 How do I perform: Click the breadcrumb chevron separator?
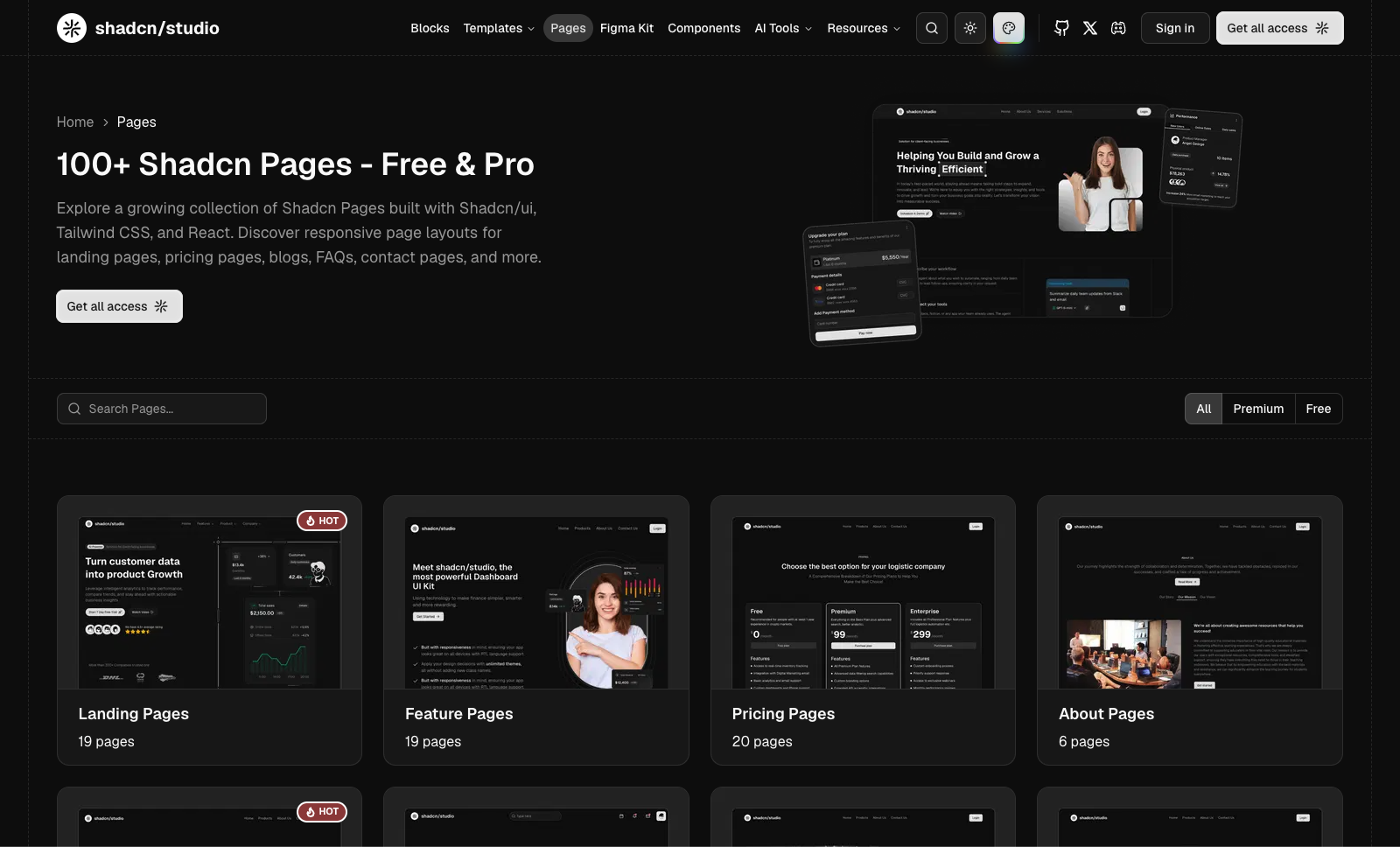pos(106,122)
